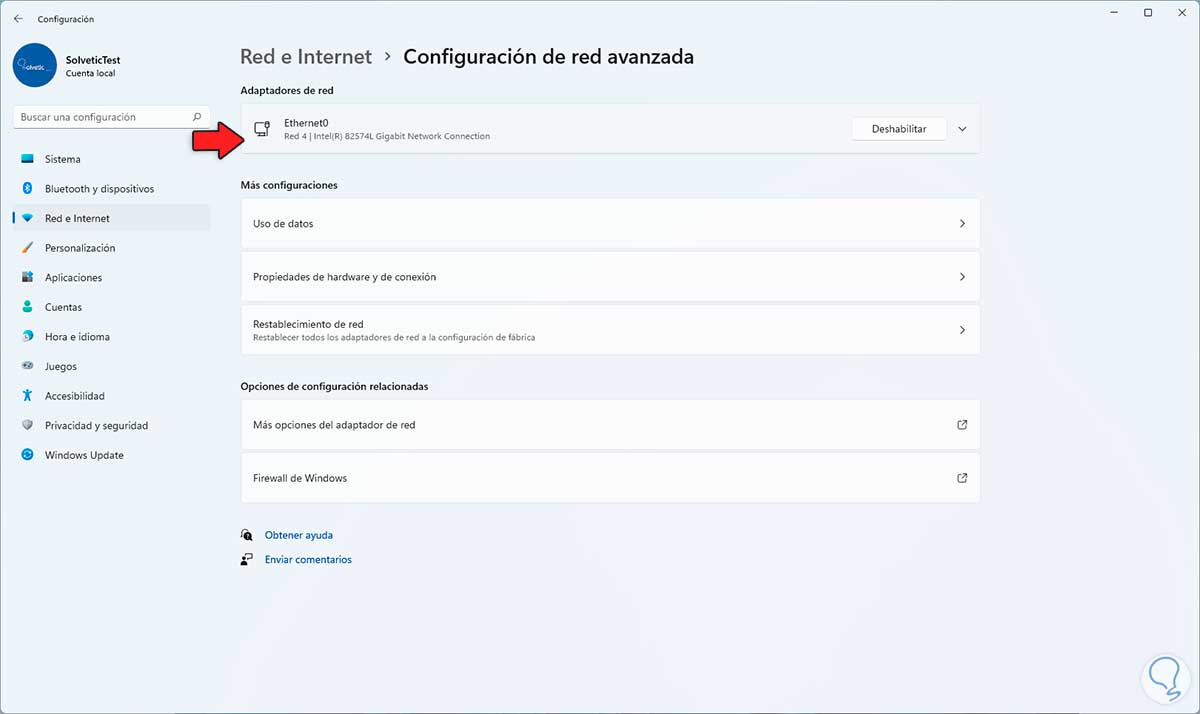Click the back arrow icon
Viewport: 1200px width, 714px height.
coord(18,19)
